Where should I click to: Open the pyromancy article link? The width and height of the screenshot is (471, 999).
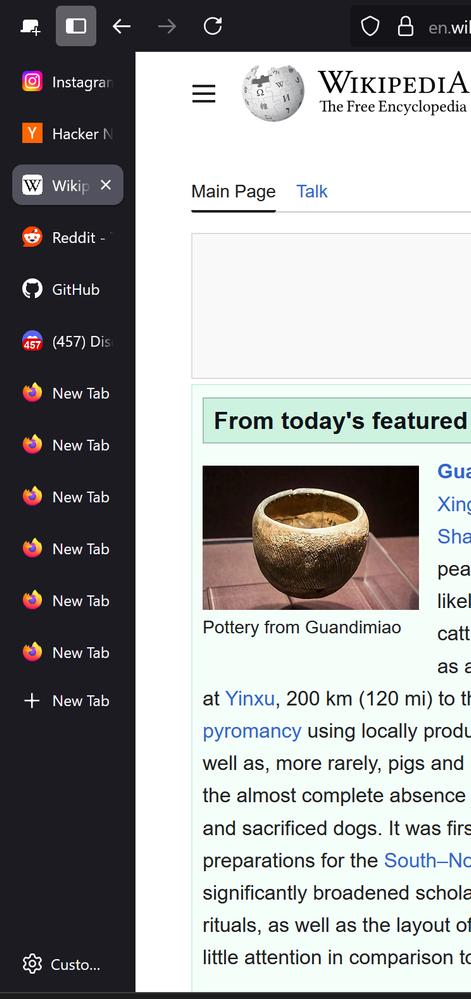pyautogui.click(x=252, y=731)
